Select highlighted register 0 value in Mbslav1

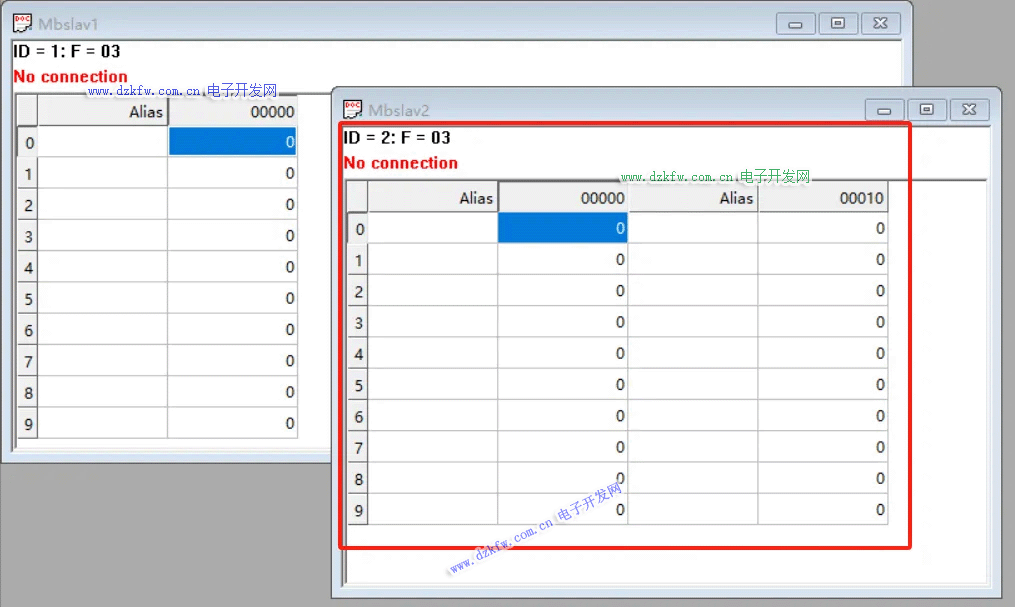coord(232,142)
